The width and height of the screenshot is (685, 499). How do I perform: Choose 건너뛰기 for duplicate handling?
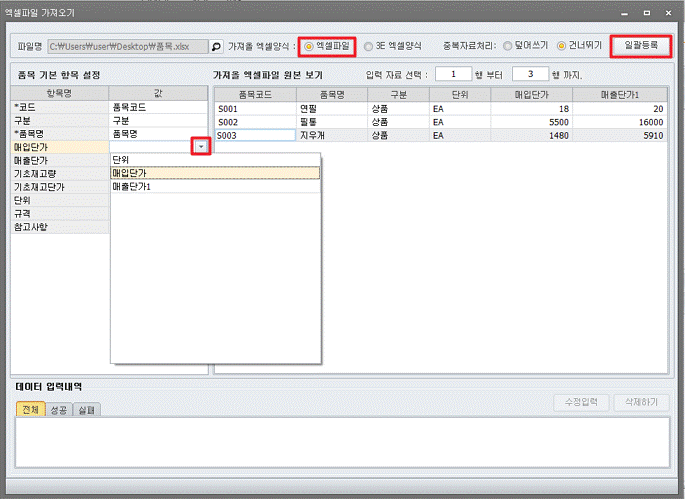(561, 46)
